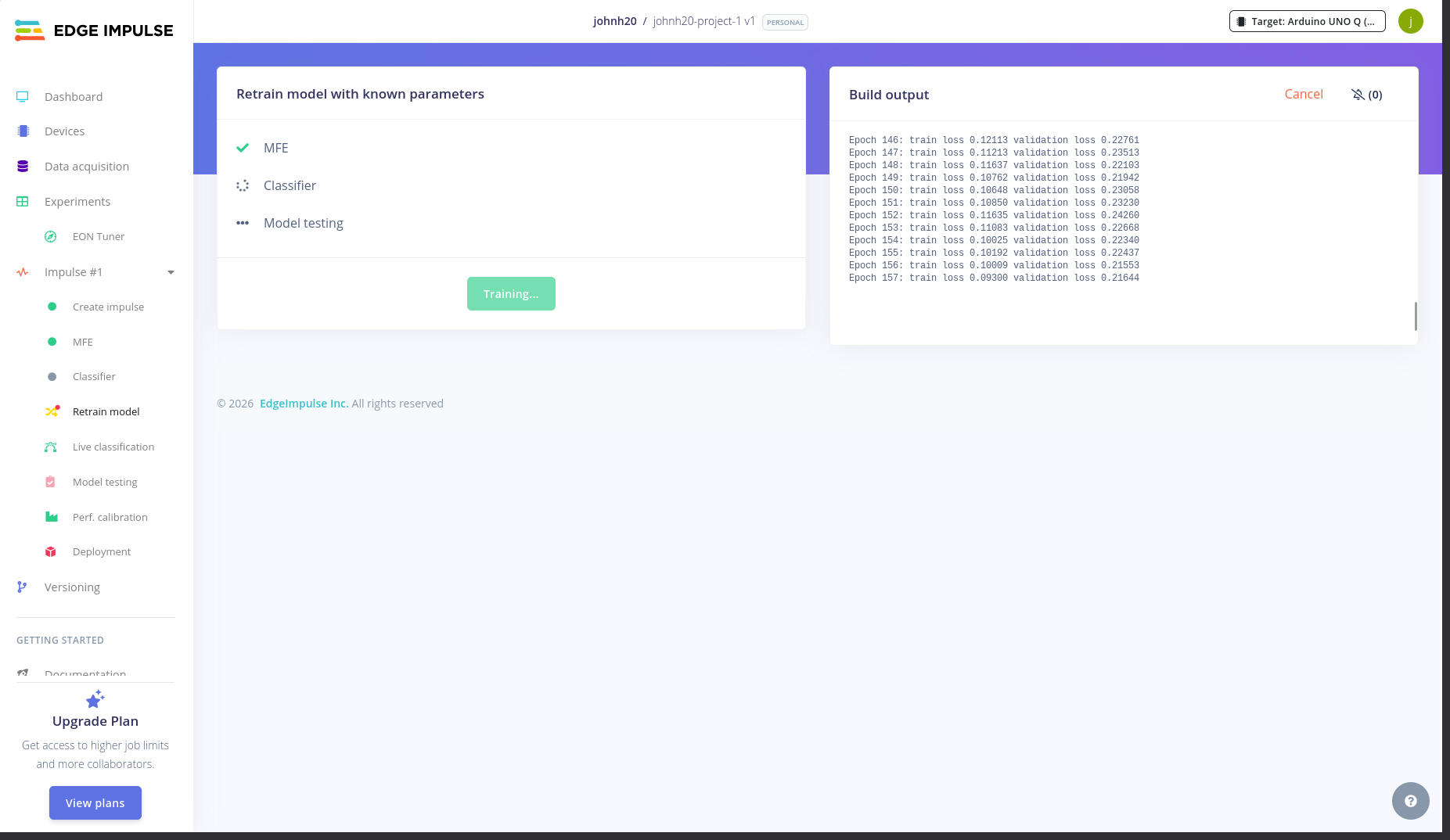Screen dimensions: 1450x840
Task: Open Target Arduino UNO Q selector
Action: point(1307,21)
